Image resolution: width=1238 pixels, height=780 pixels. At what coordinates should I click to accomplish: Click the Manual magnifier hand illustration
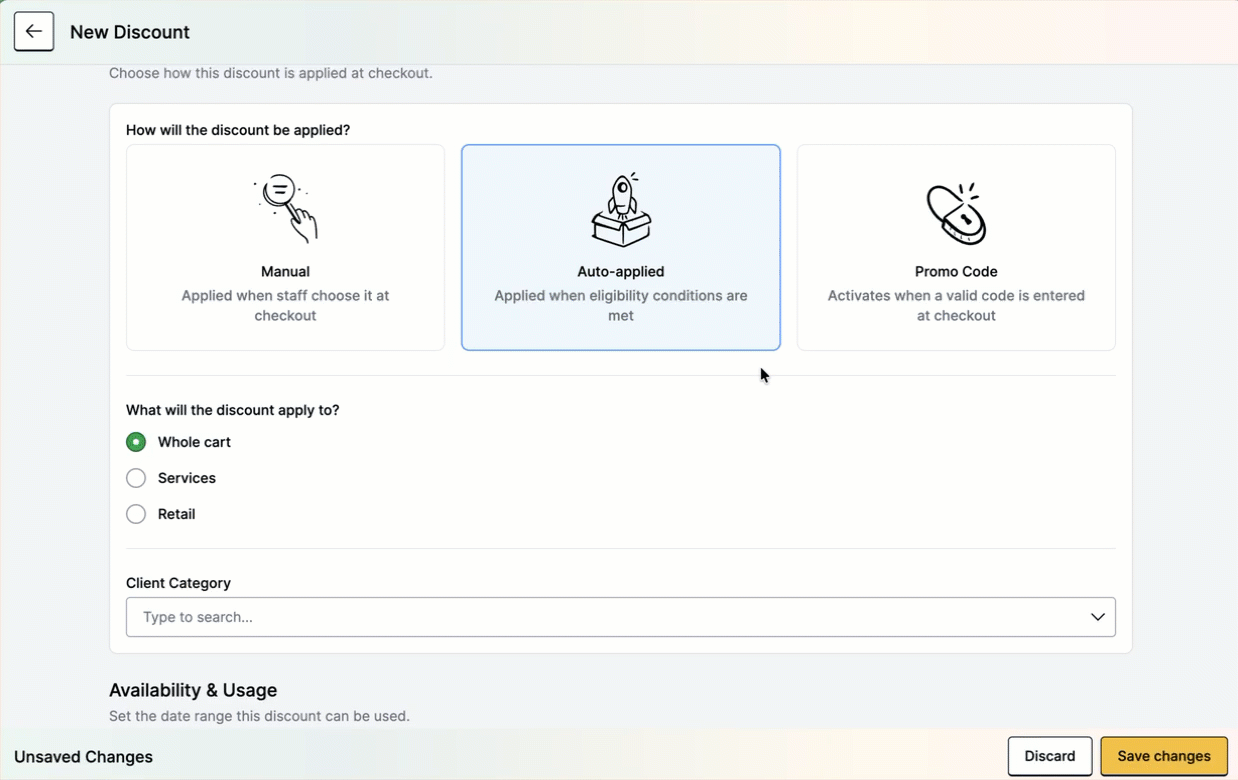pyautogui.click(x=285, y=209)
